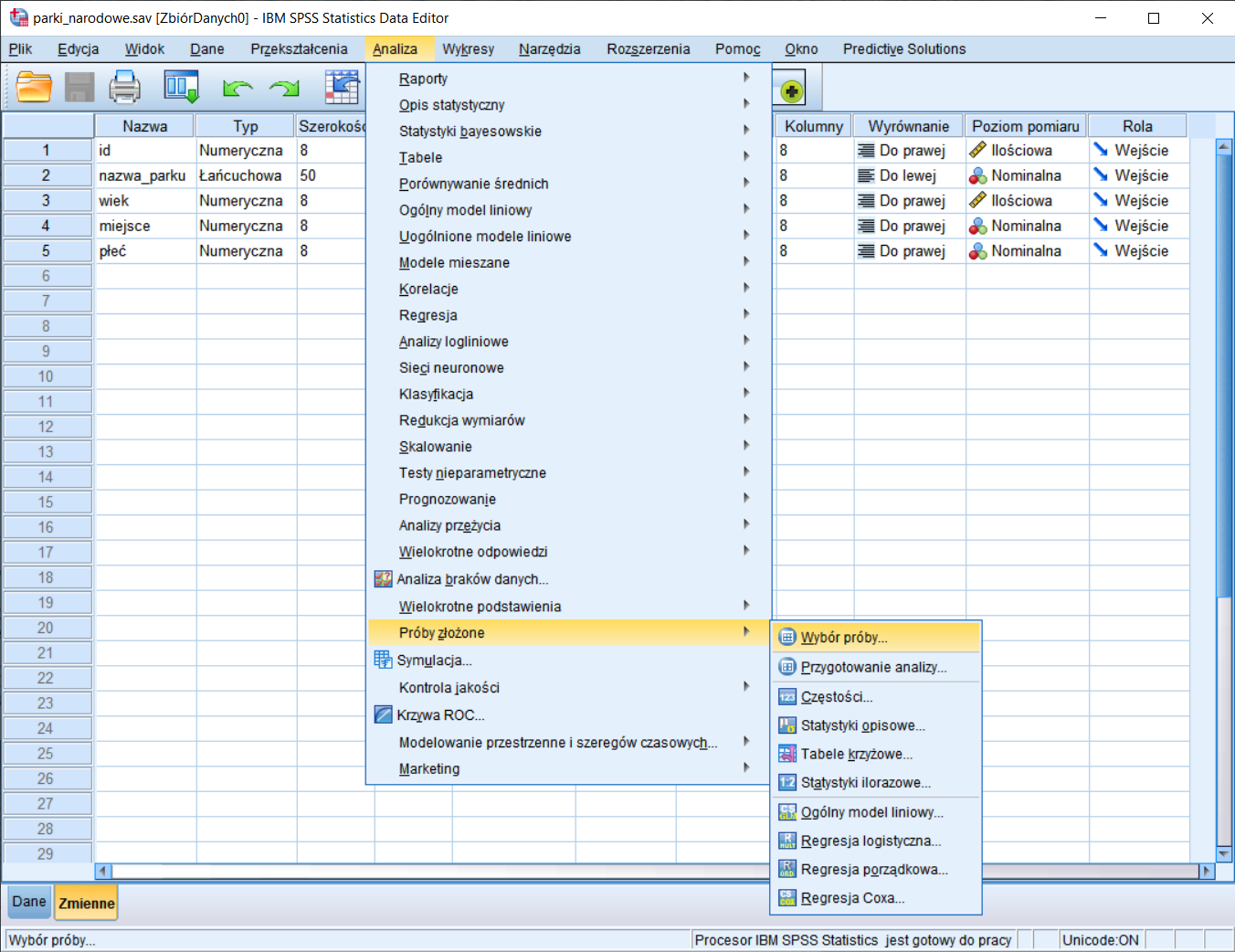This screenshot has width=1235, height=952.
Task: Click Ilościowa measure cell for id row
Action: (x=1027, y=150)
